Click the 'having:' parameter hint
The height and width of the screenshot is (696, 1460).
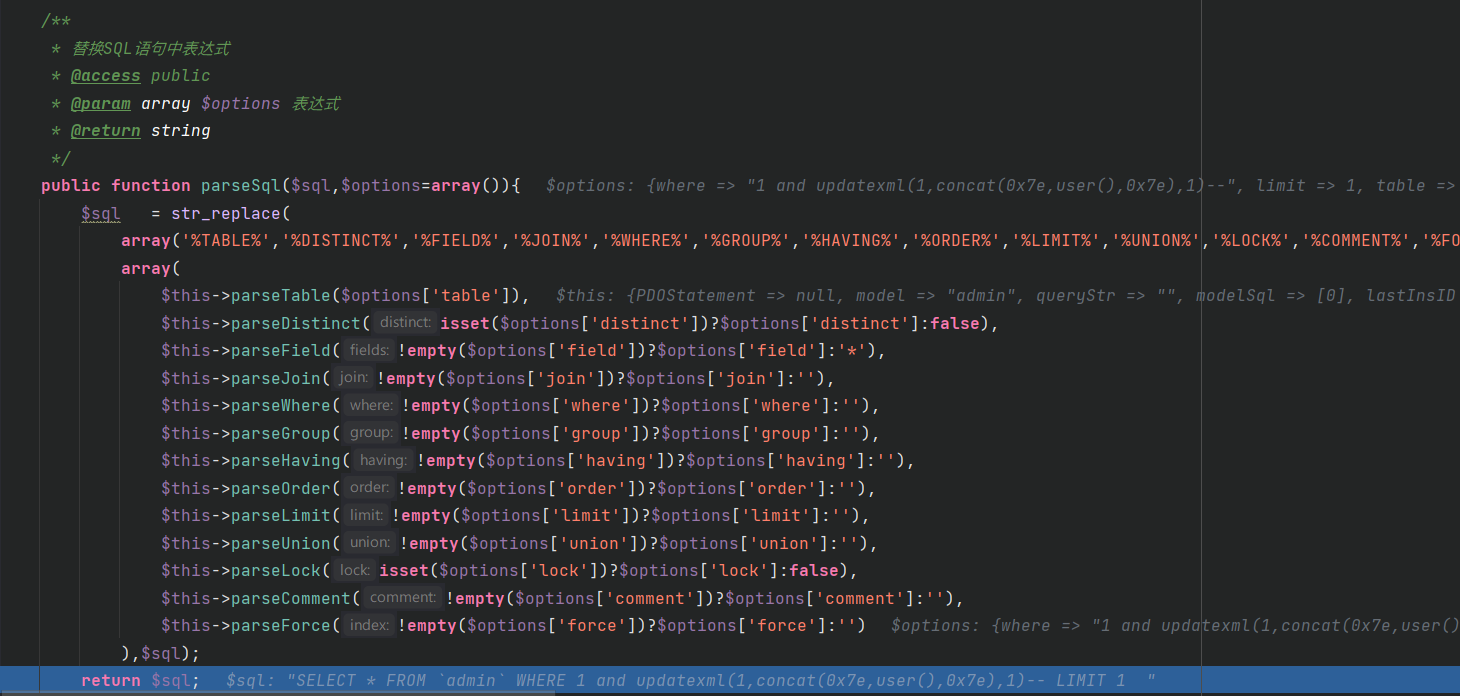383,461
